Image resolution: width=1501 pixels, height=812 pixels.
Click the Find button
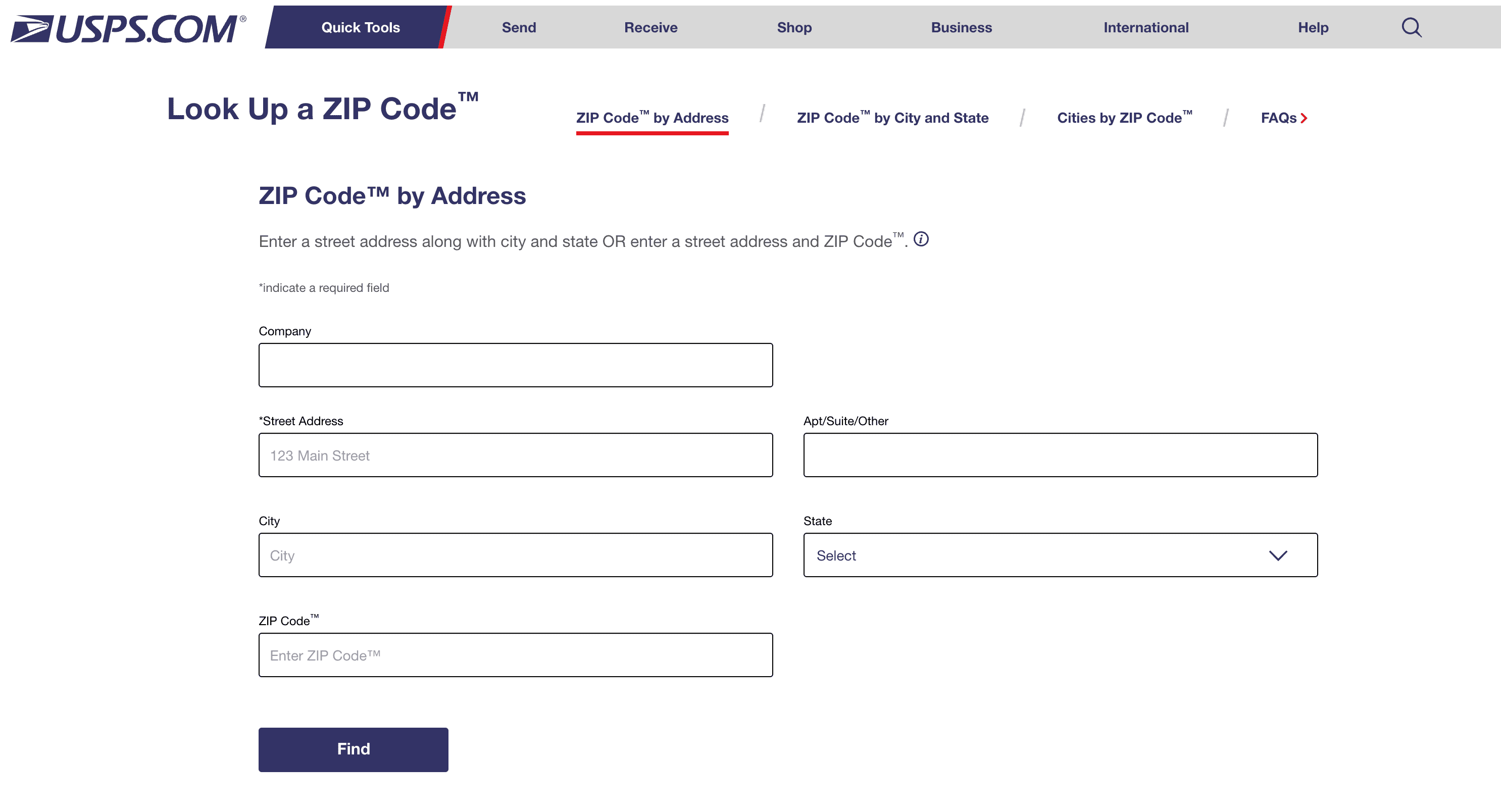click(x=353, y=749)
